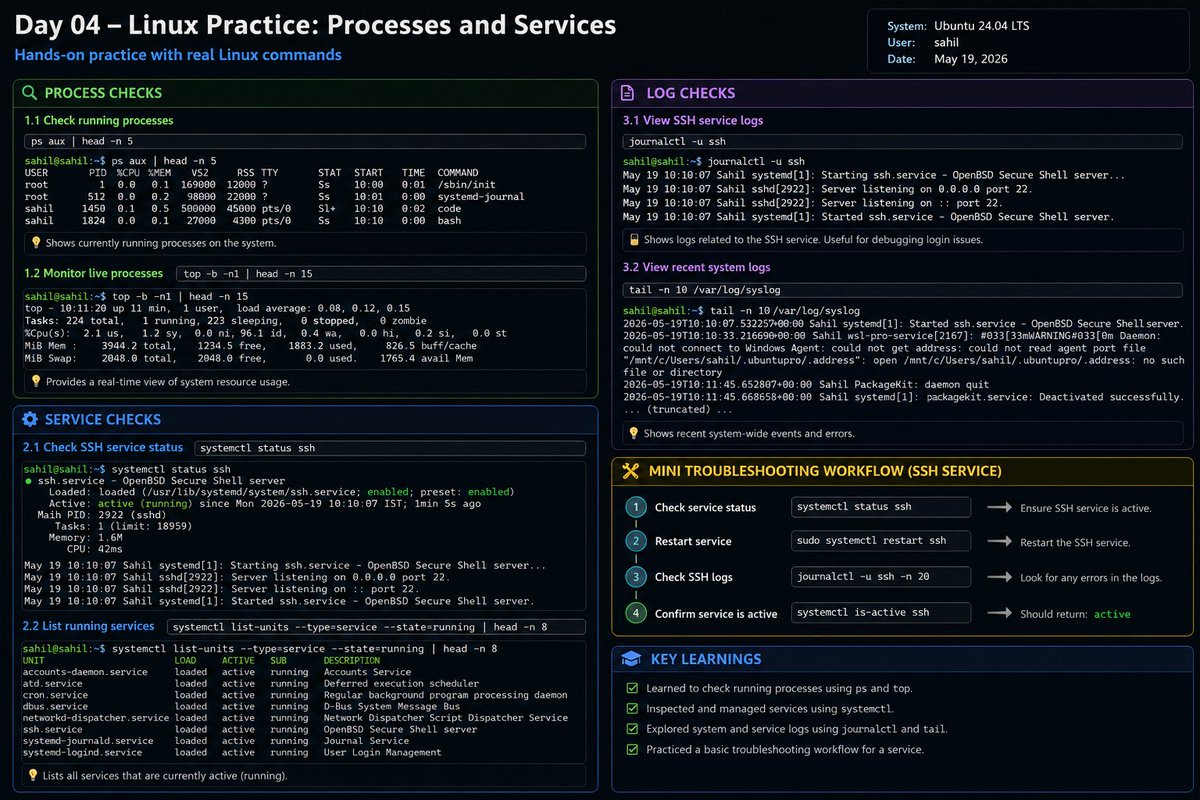The width and height of the screenshot is (1200, 800).
Task: Click the 'Restart service' workflow step label
Action: 693,542
